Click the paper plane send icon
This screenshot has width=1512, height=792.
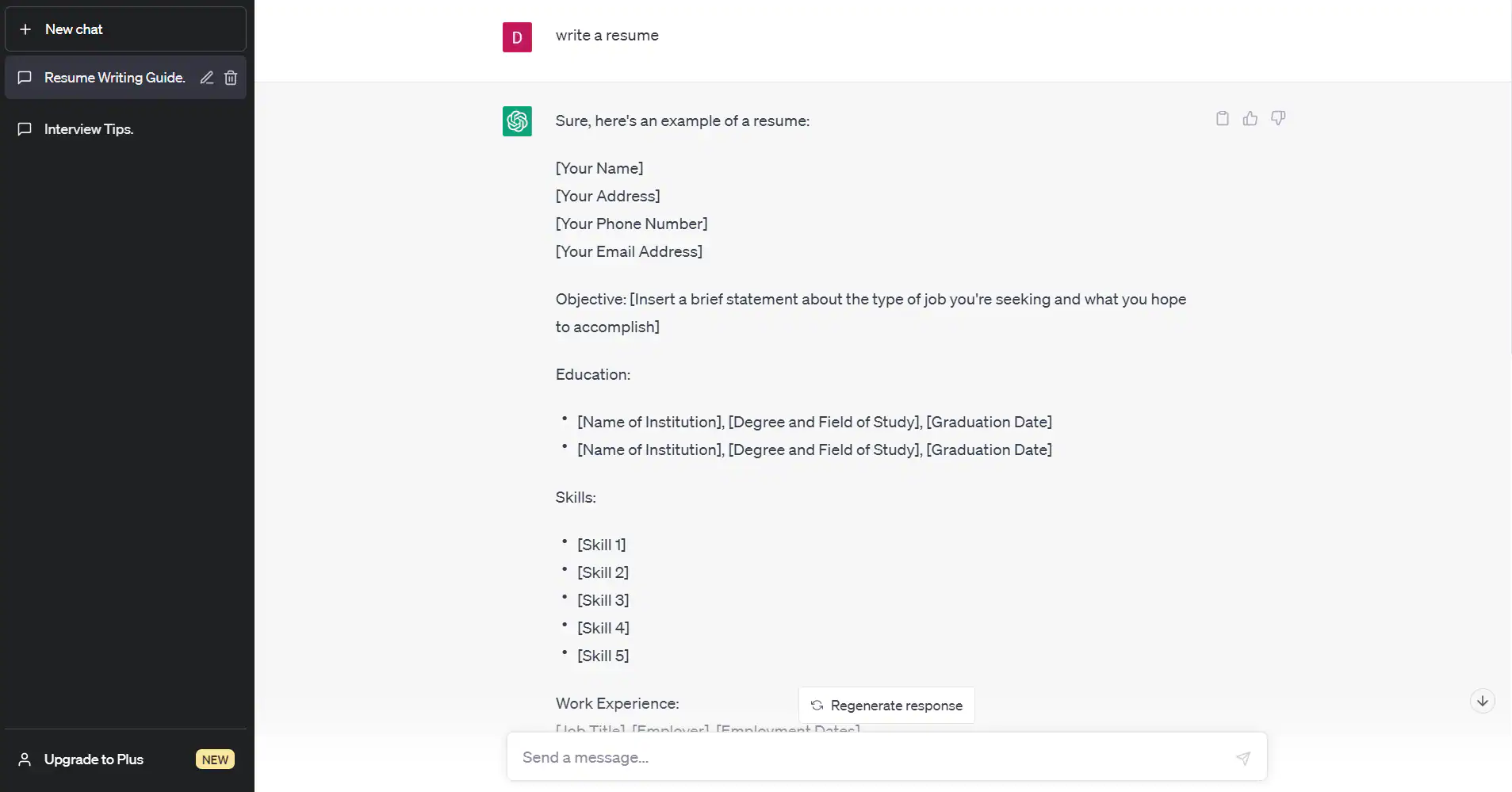click(x=1243, y=758)
